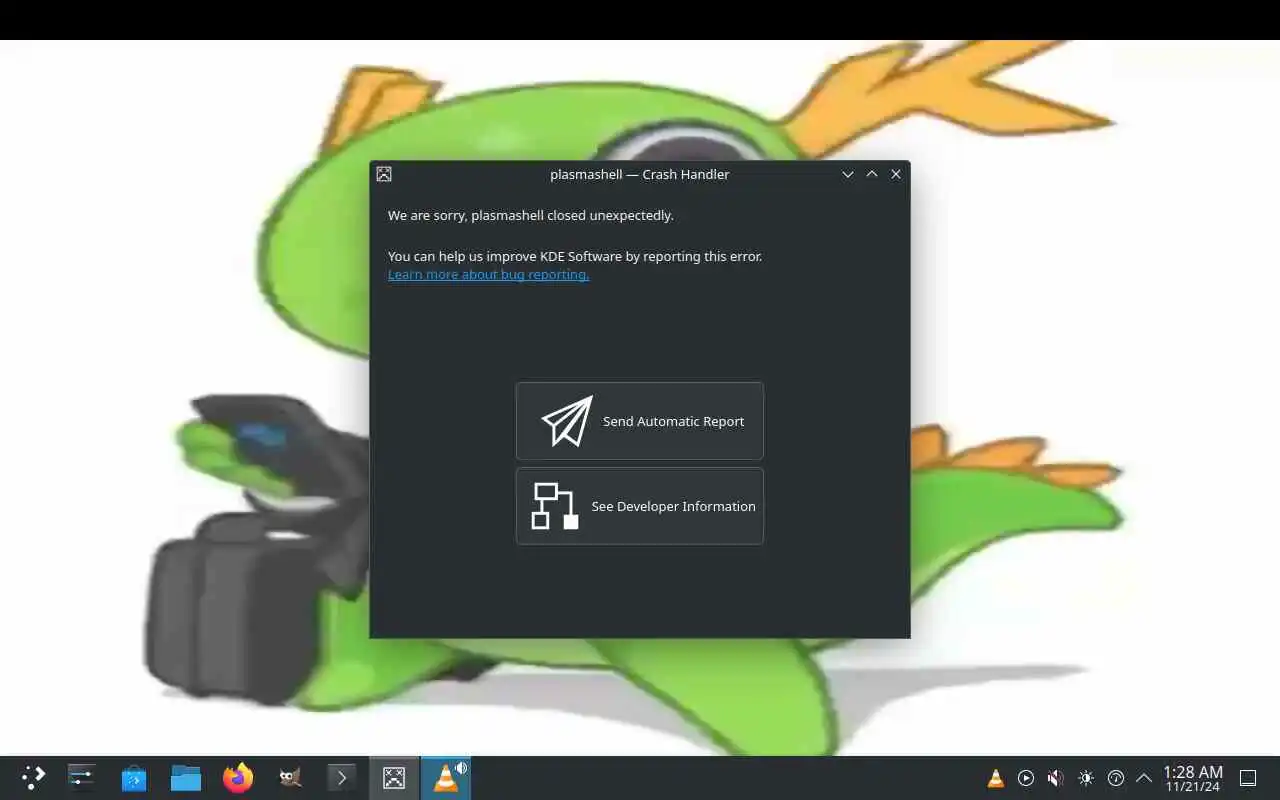
Task: Open the clock showing 1:28 AM
Action: 1193,778
